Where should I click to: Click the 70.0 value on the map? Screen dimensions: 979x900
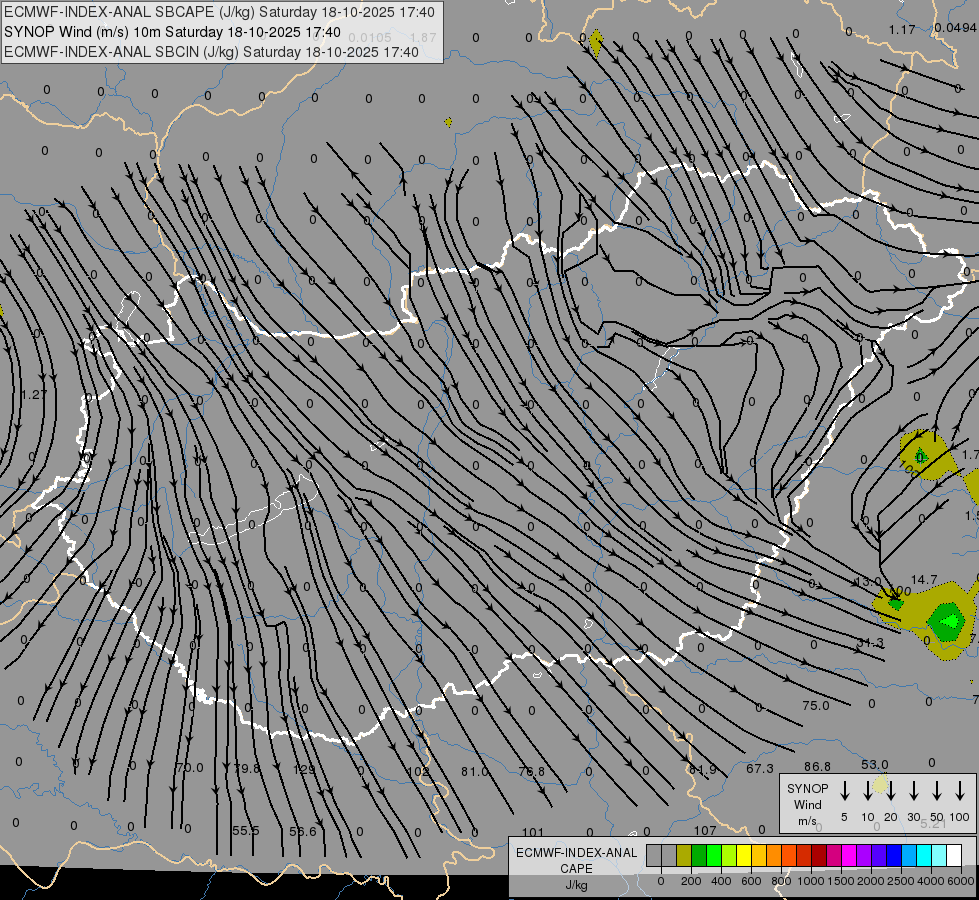pyautogui.click(x=190, y=768)
